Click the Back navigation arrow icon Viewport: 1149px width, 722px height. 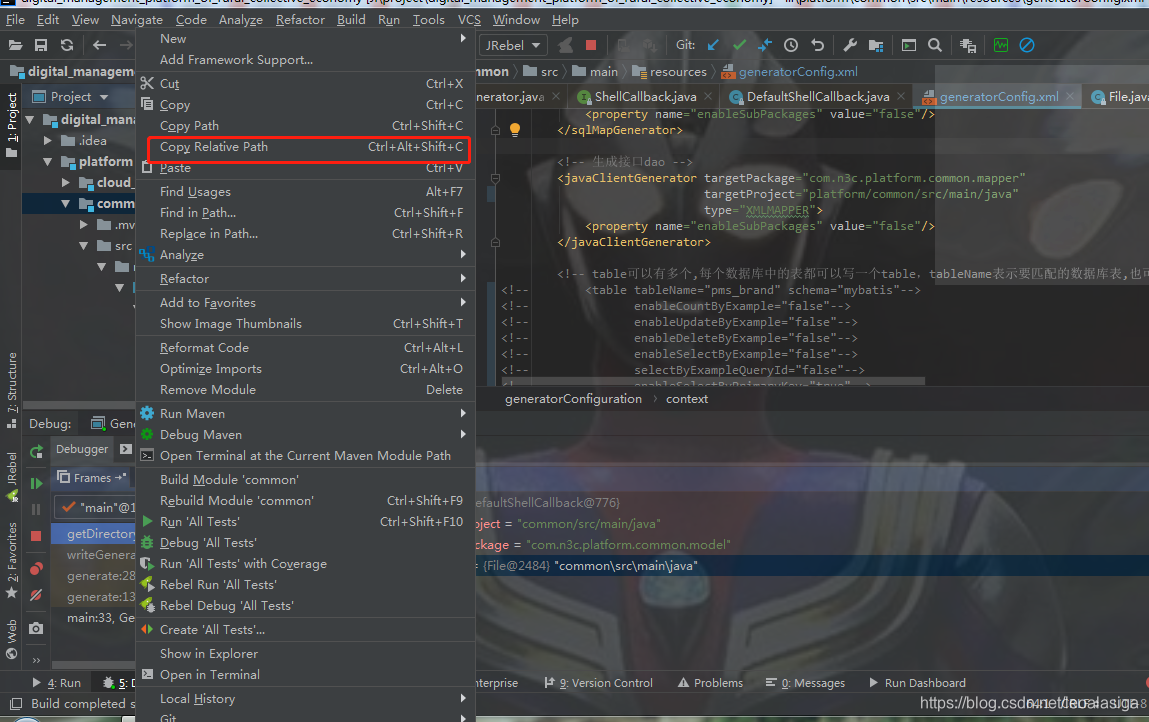[x=100, y=45]
